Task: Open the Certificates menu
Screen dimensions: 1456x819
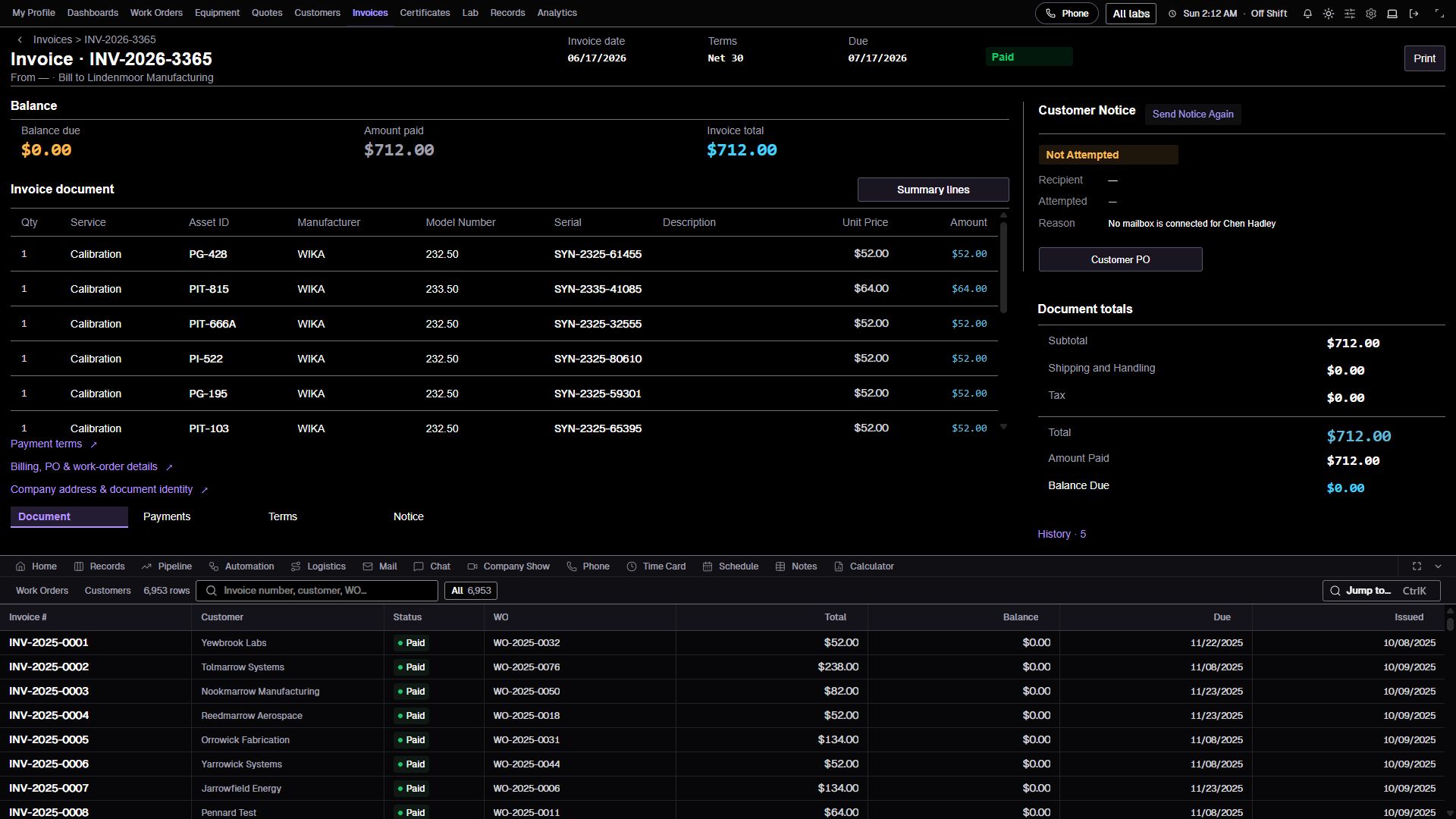Action: pos(425,13)
